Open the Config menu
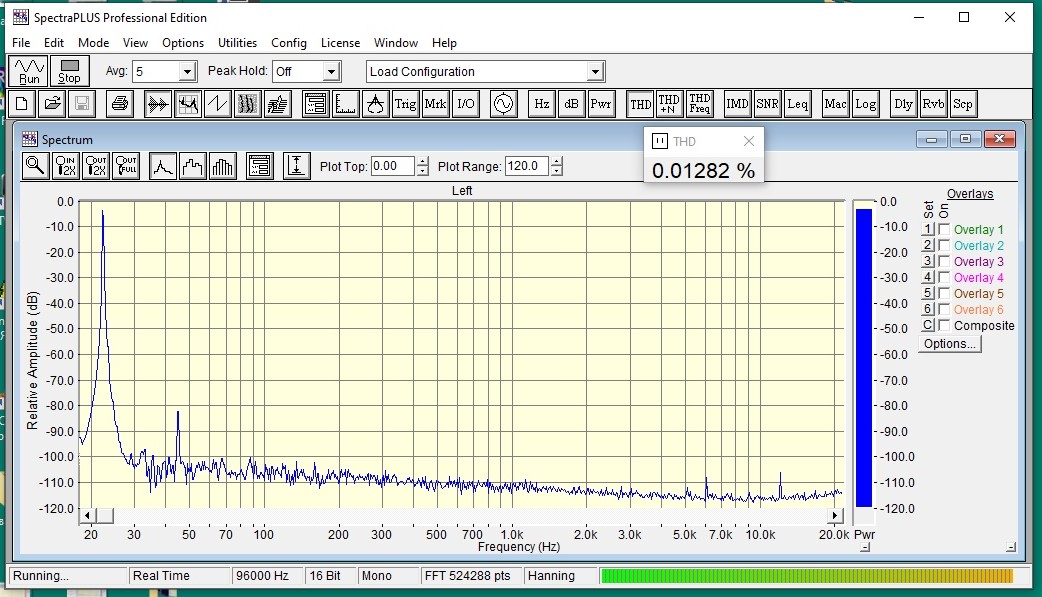Screen dimensions: 1042x597 point(289,43)
